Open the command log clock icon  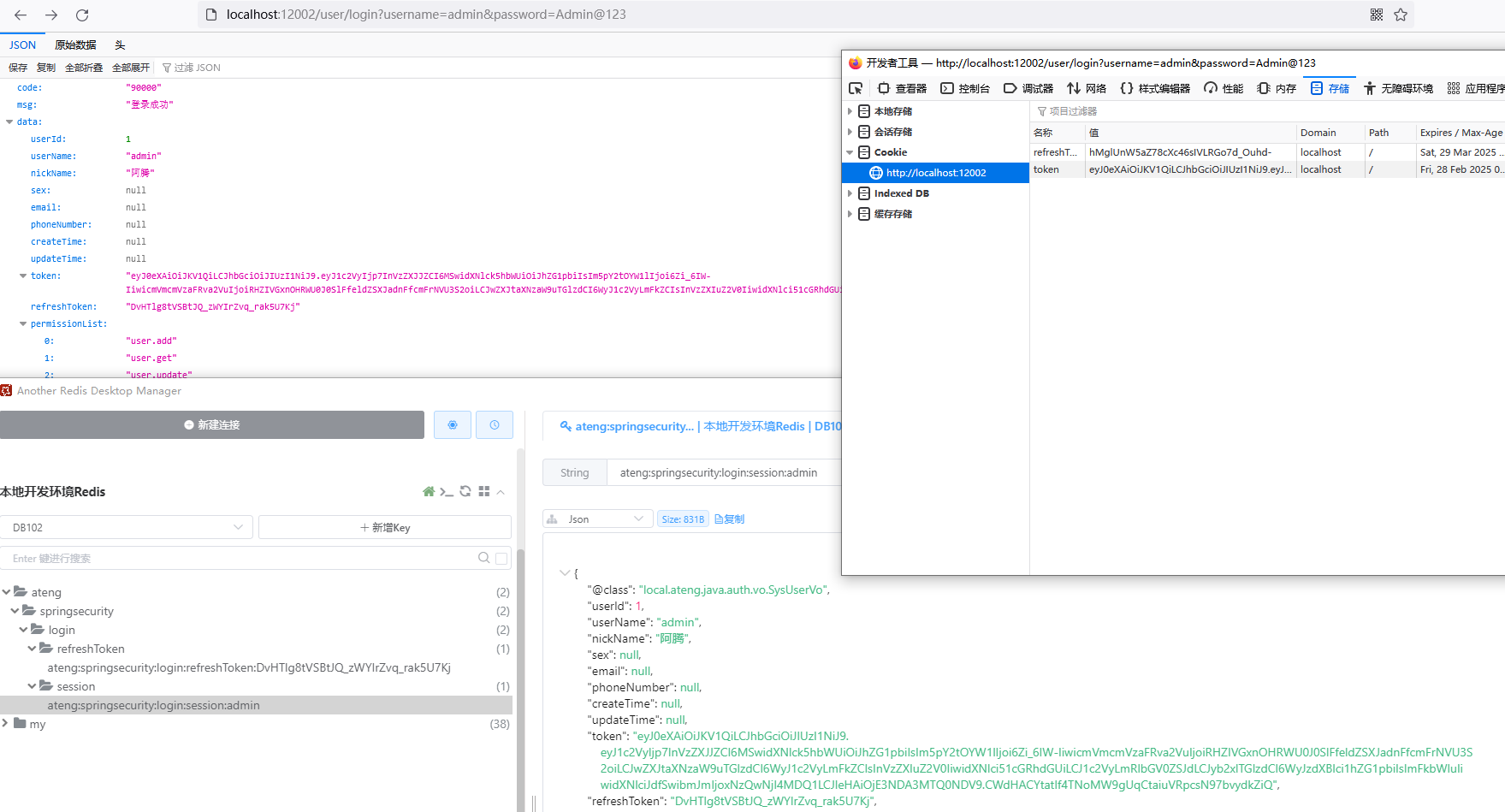click(x=495, y=424)
